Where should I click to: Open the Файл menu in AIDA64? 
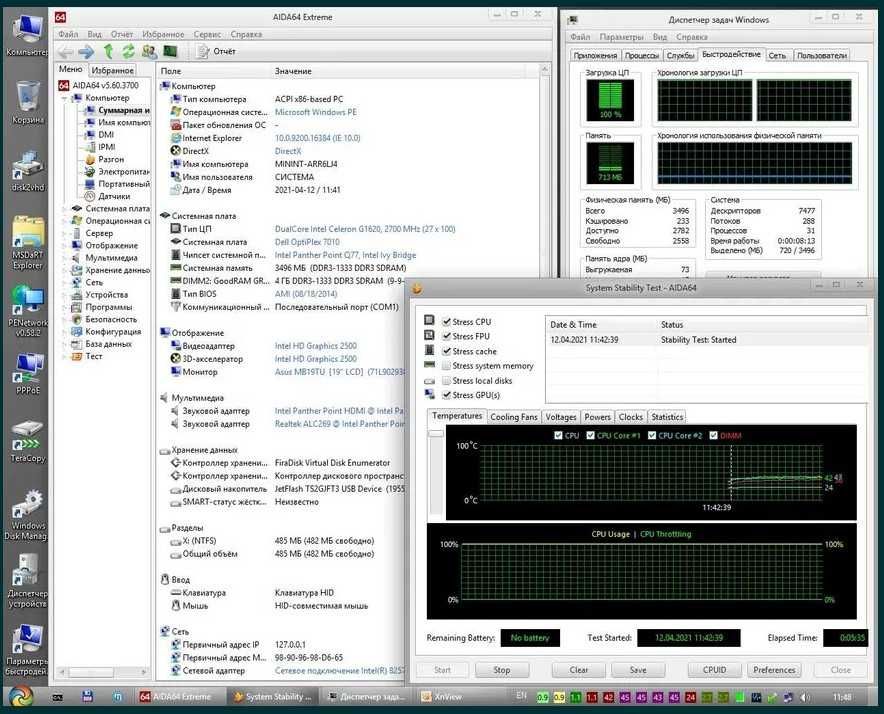coord(68,34)
